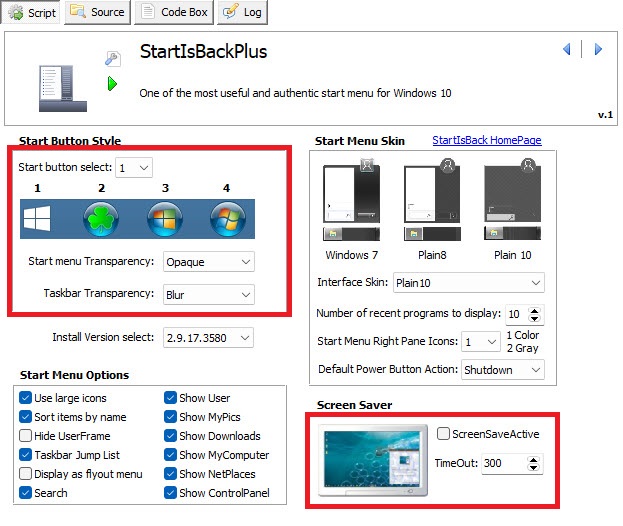Decrease number of recent programs
The height and width of the screenshot is (526, 623).
click(x=534, y=318)
